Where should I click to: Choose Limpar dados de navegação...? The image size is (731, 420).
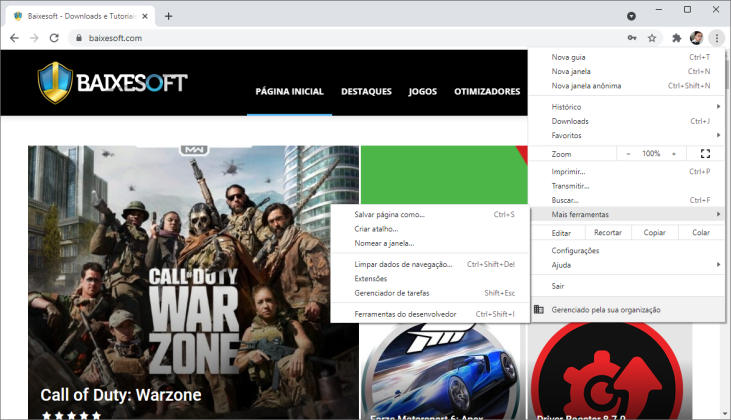(430, 264)
